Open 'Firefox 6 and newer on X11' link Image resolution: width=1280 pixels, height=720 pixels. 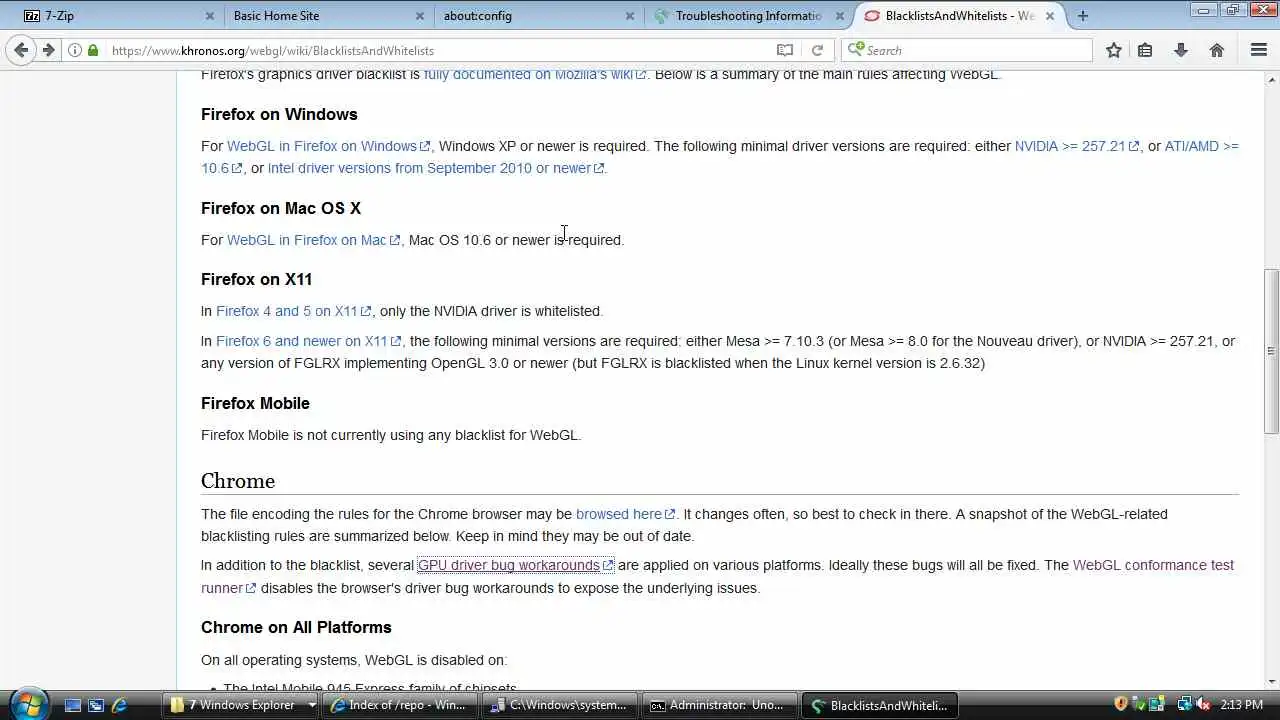point(308,341)
